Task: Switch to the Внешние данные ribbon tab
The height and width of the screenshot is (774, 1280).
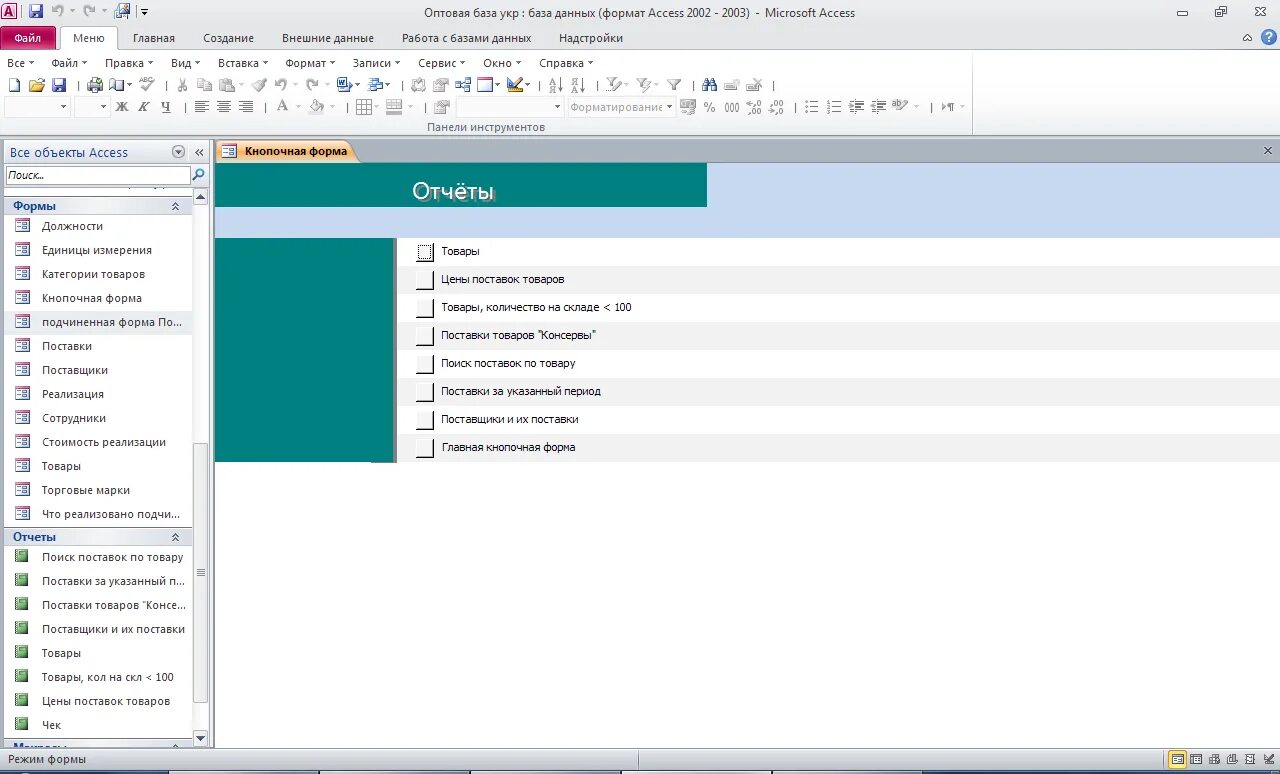Action: coord(328,38)
